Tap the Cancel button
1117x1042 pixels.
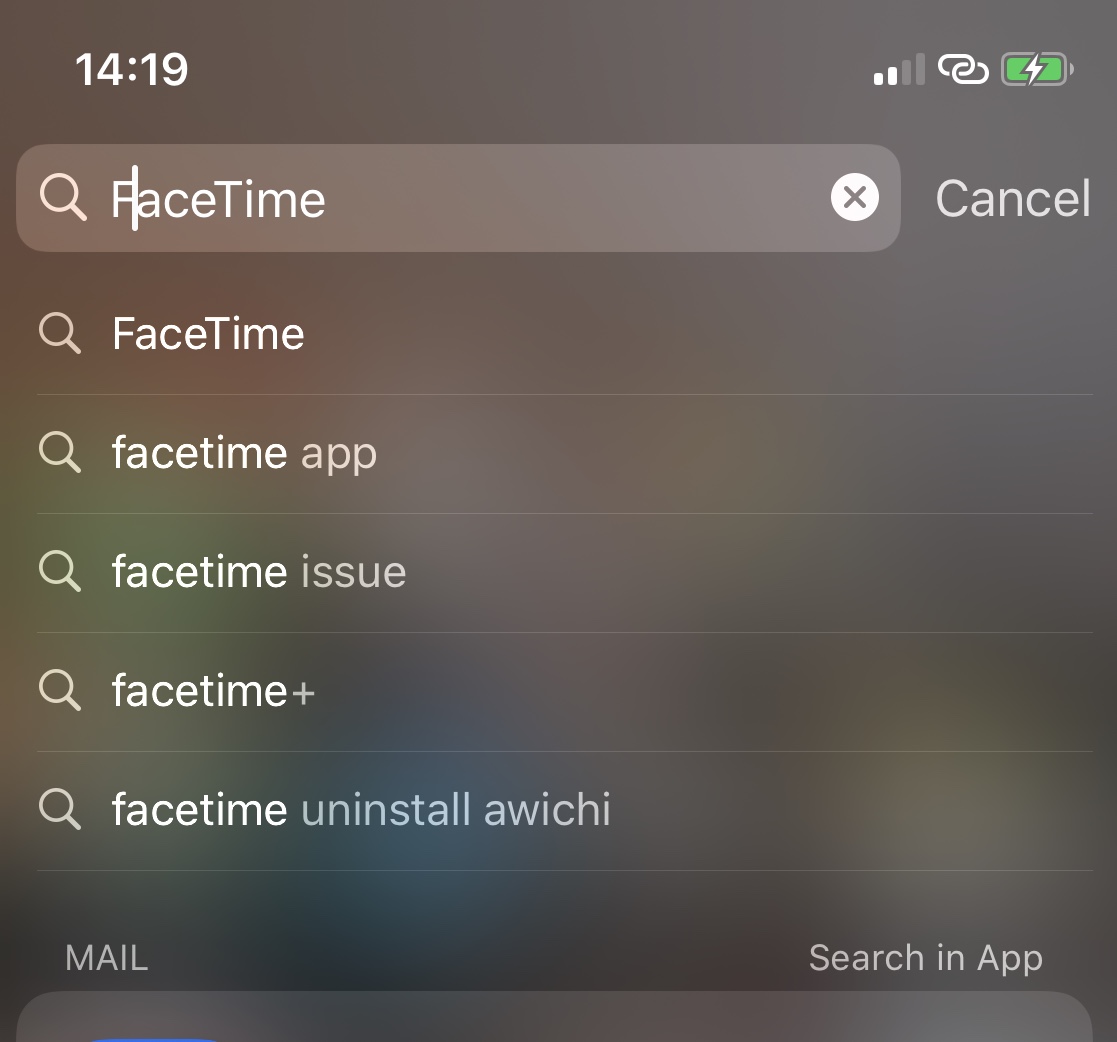click(x=1012, y=198)
